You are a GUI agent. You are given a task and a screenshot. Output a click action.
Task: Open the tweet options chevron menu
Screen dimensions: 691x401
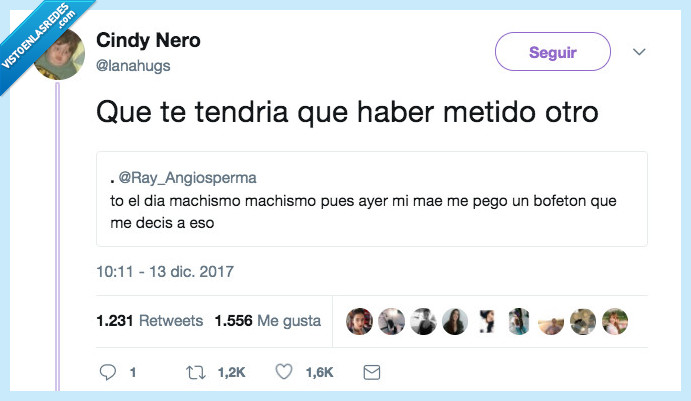[639, 52]
